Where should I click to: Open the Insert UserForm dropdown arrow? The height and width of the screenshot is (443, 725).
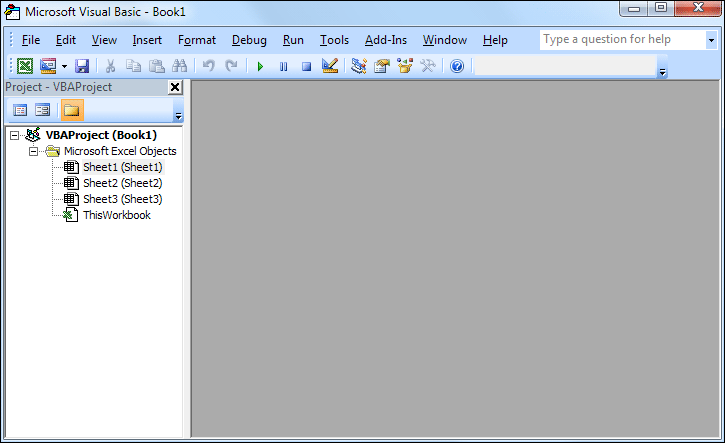[x=64, y=67]
